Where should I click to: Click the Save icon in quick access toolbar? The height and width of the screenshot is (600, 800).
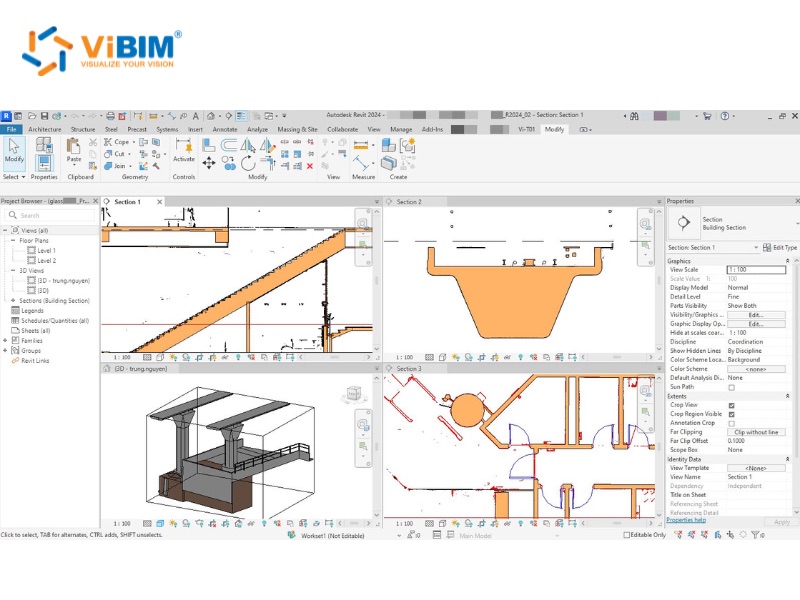[44, 116]
